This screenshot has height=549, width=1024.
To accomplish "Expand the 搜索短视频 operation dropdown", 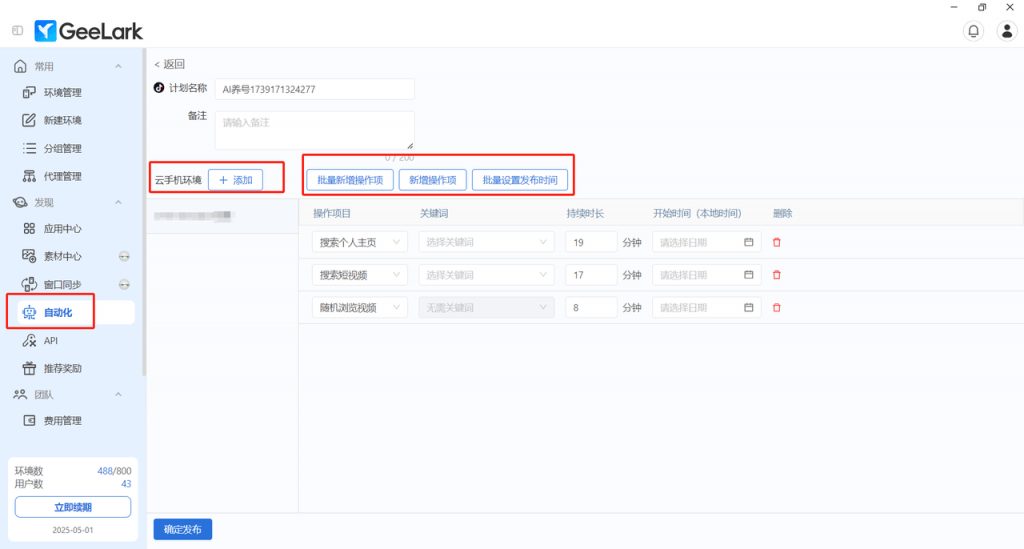I will tap(360, 275).
